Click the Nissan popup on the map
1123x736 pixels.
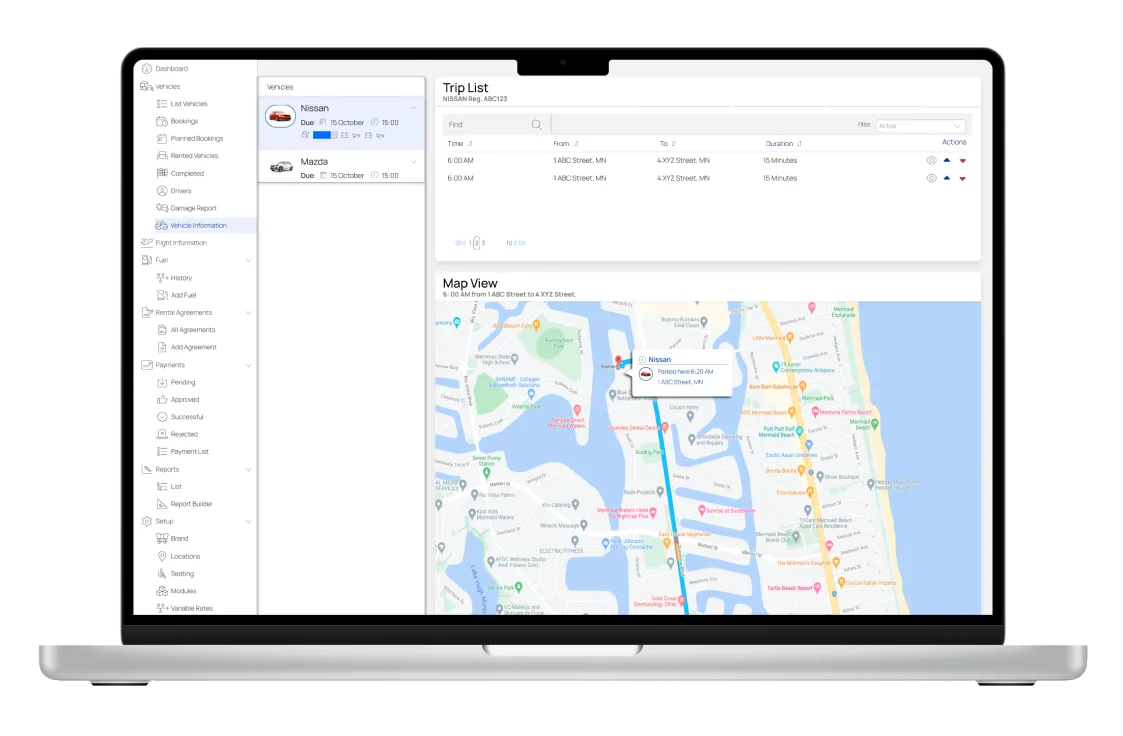point(681,372)
